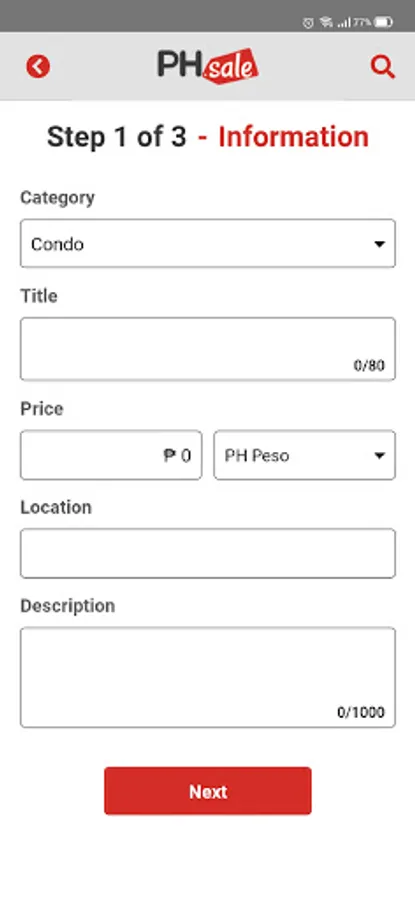Focus the Description text area
Image resolution: width=415 pixels, height=900 pixels.
coord(208,677)
